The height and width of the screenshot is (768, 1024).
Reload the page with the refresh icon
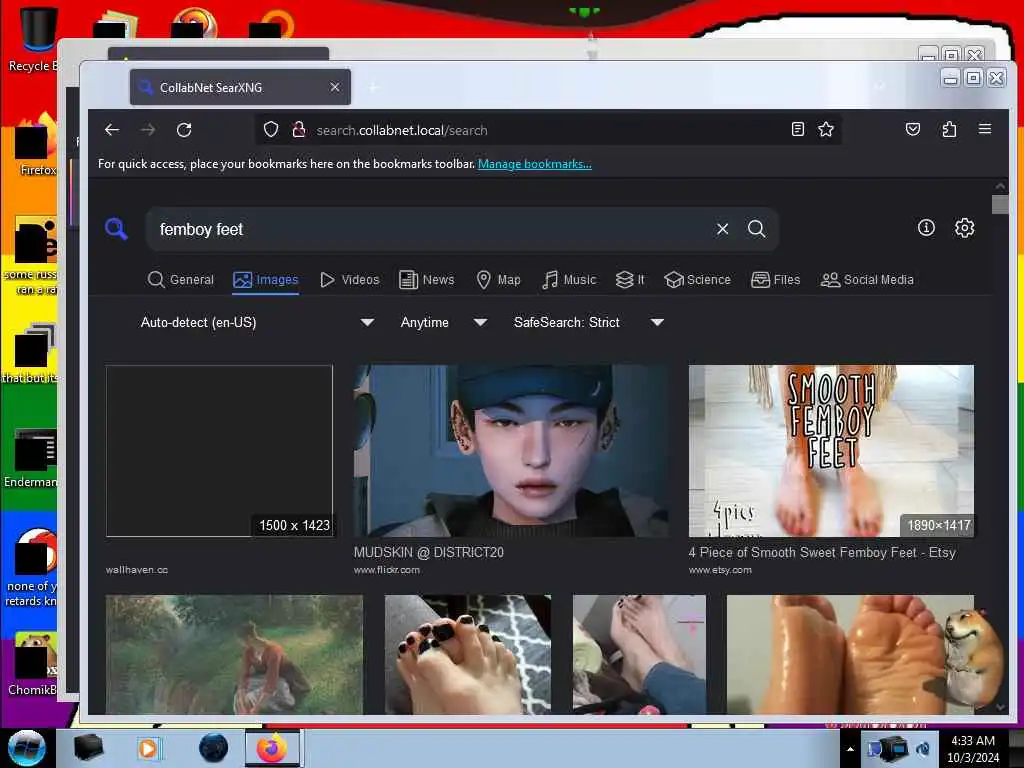184,130
